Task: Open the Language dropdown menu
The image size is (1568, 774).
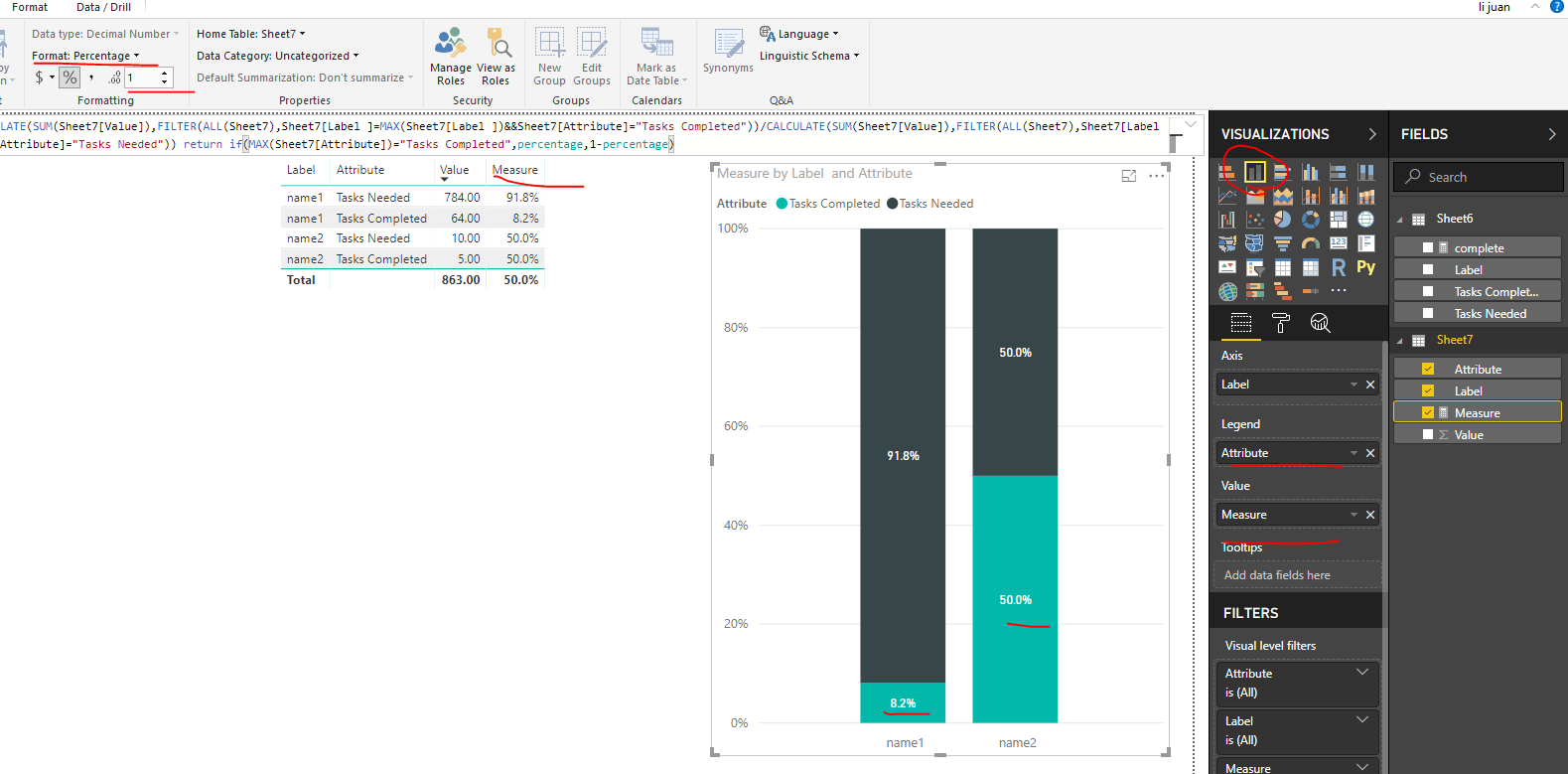Action: coord(799,34)
